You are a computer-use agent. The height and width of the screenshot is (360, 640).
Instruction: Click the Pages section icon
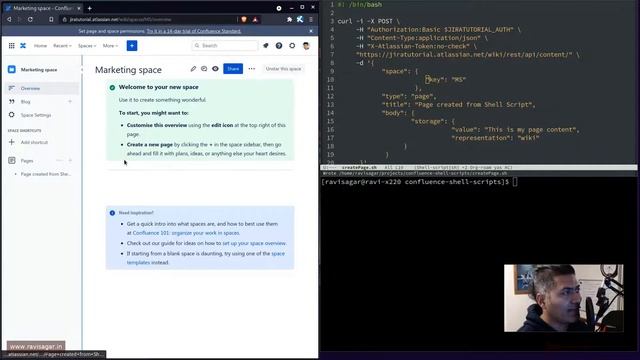pos(12,160)
